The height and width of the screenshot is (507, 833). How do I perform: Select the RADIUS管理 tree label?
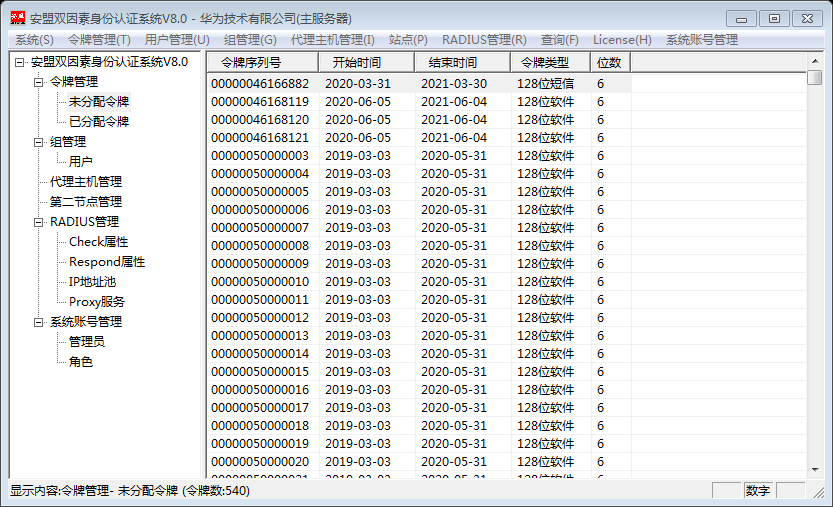pos(84,222)
